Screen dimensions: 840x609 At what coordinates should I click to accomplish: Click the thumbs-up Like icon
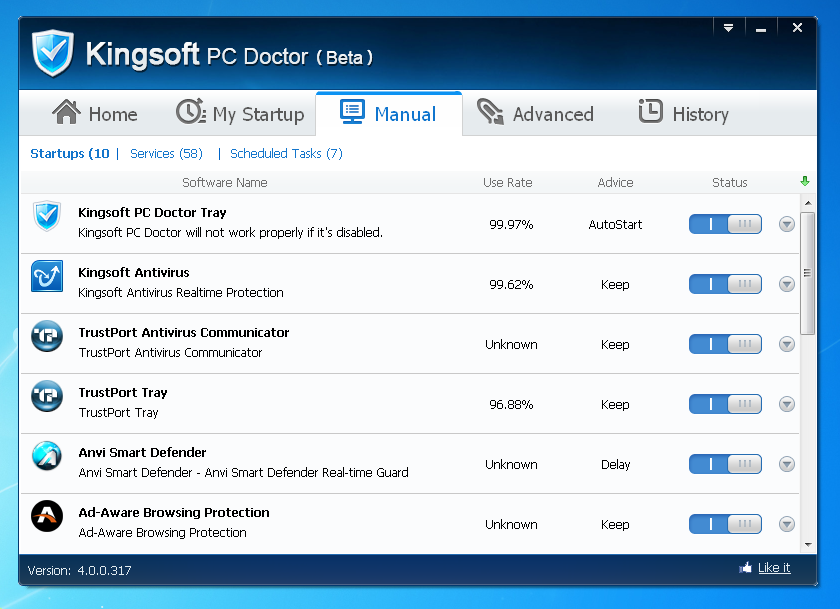[x=745, y=568]
